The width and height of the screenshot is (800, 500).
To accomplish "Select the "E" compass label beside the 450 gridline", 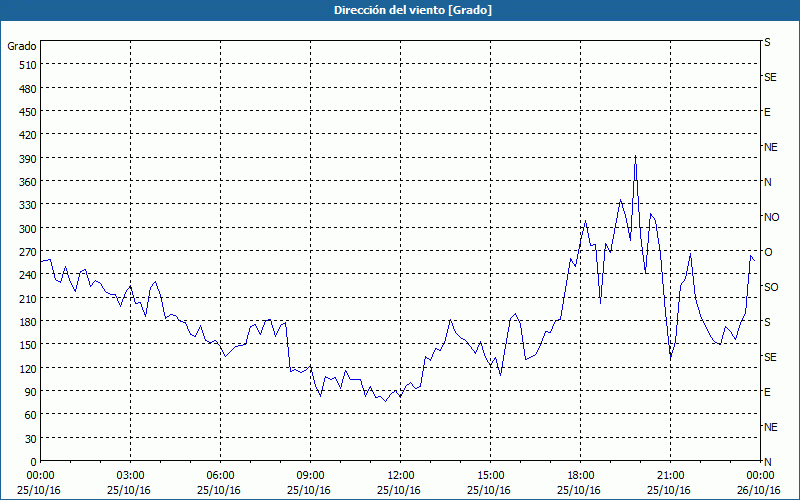I will [767, 112].
